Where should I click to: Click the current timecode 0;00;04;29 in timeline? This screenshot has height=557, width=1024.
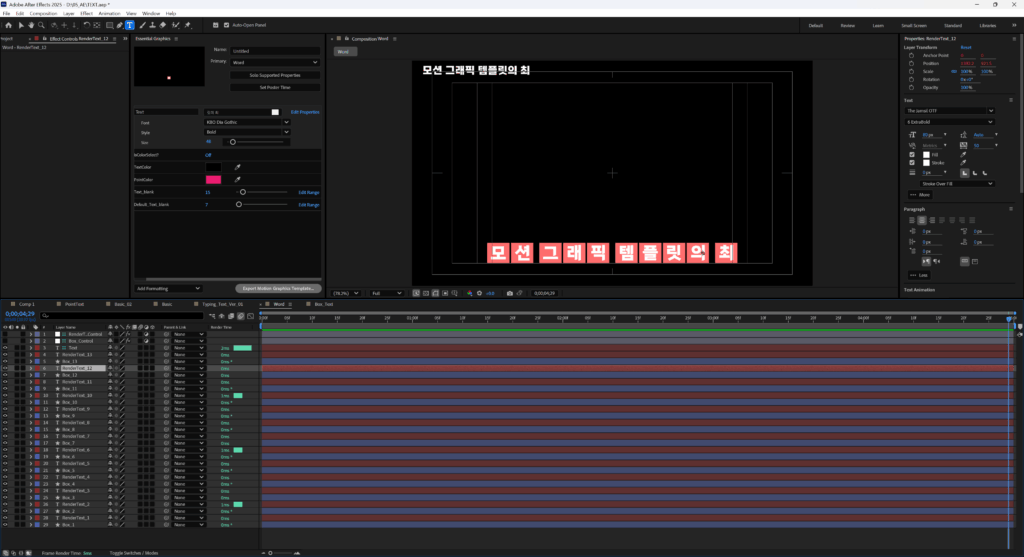click(x=20, y=314)
